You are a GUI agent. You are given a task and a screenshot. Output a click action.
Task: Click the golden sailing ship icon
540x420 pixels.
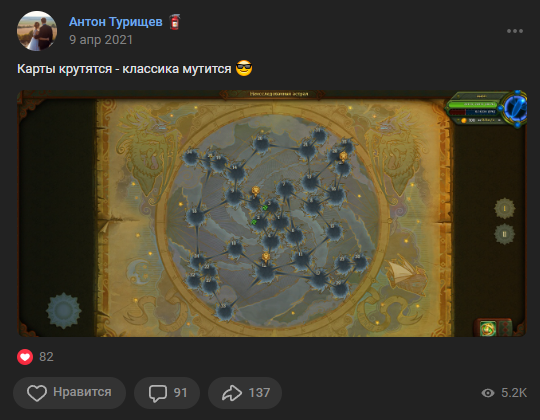click(405, 274)
